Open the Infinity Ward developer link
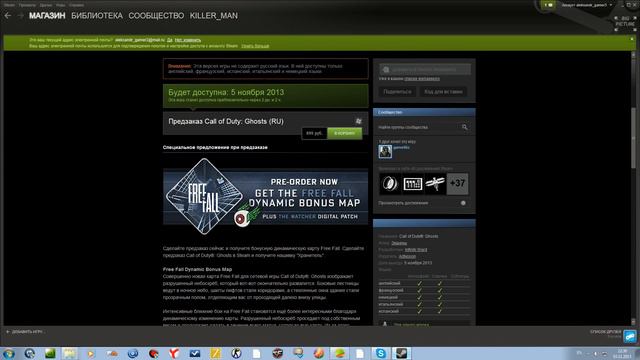Screen dimensions: 640x360 tap(416, 249)
